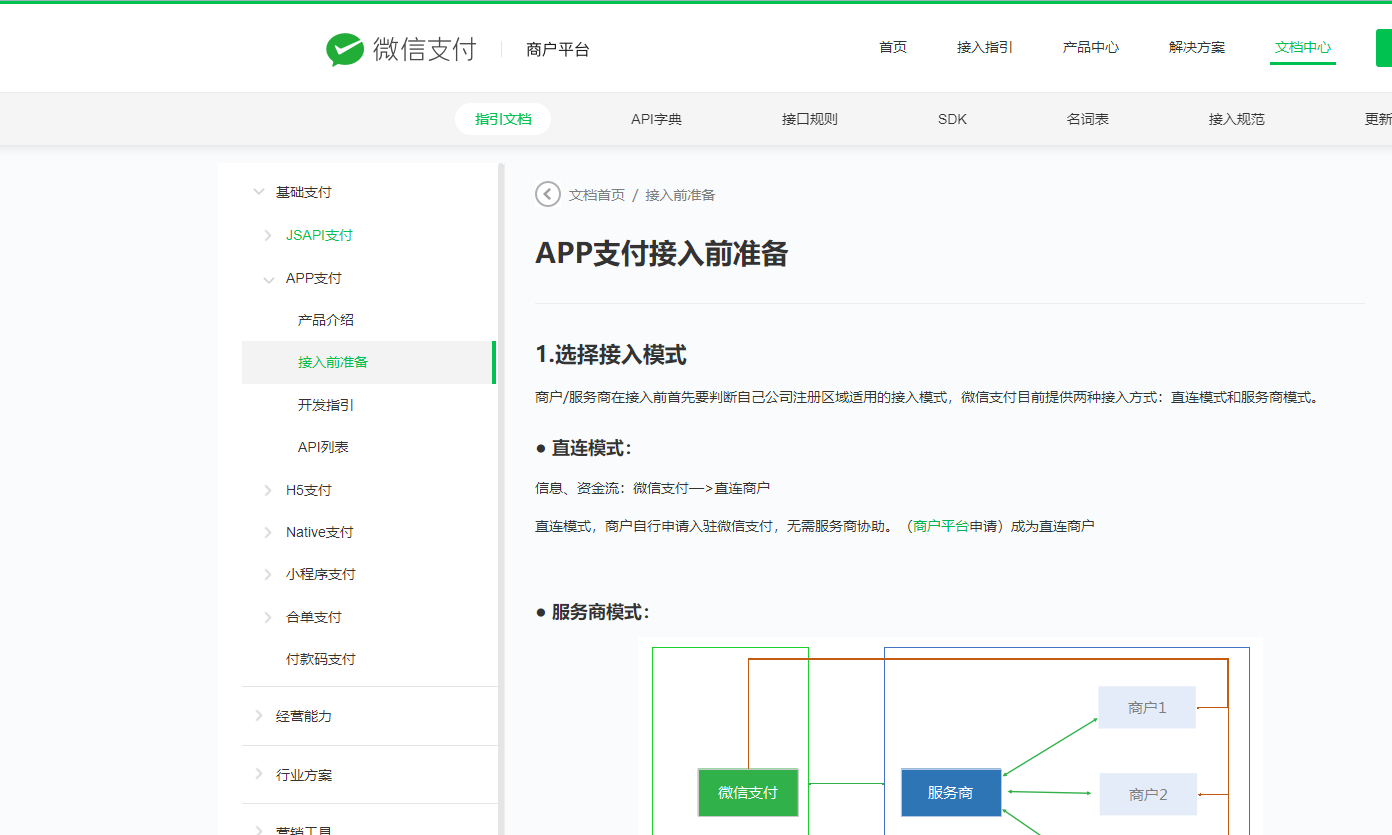Image resolution: width=1392 pixels, height=835 pixels.
Task: Go to 首页 in the top navigation
Action: pyautogui.click(x=893, y=47)
